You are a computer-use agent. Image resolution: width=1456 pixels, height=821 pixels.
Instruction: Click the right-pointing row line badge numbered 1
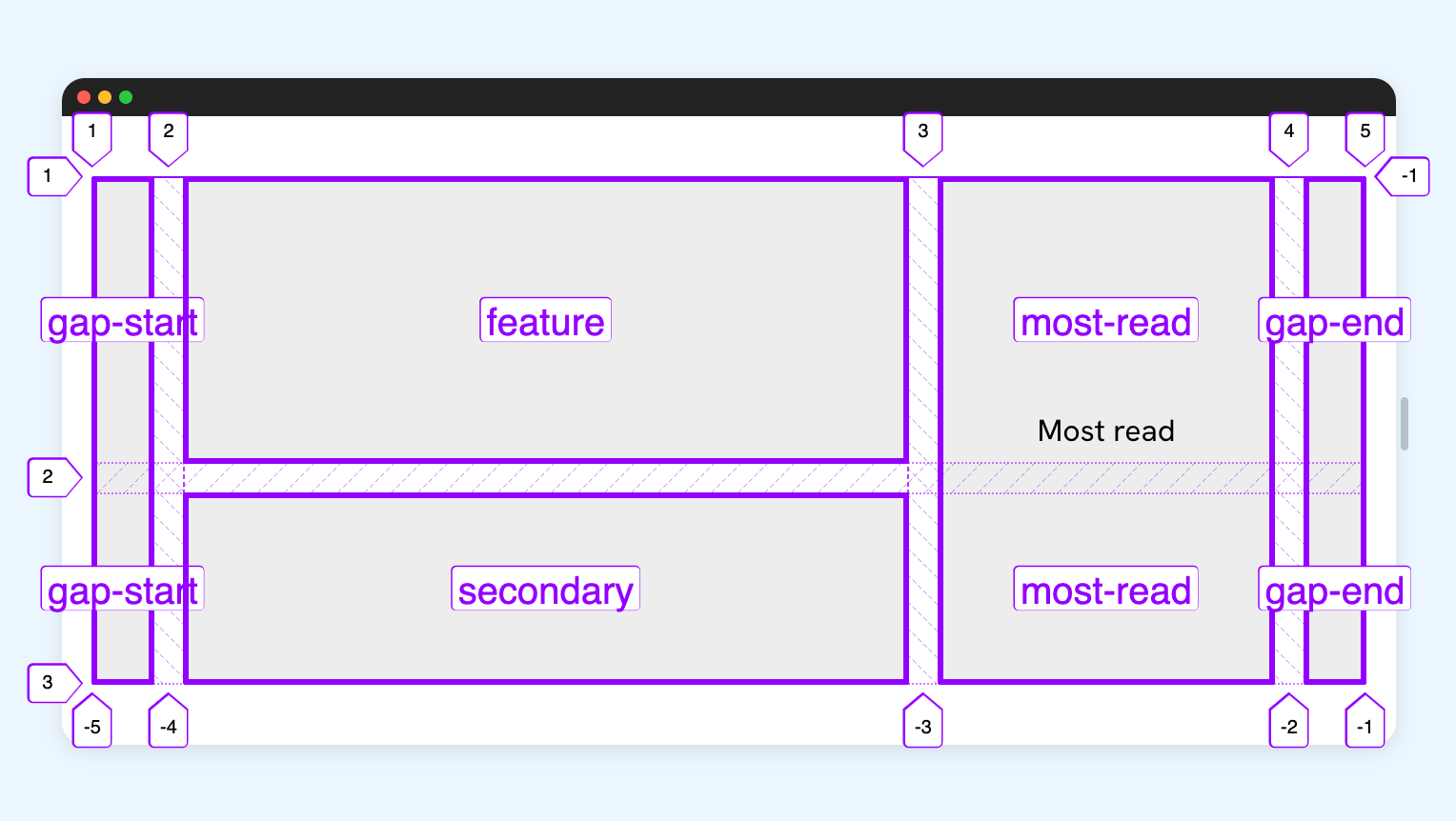click(x=50, y=176)
